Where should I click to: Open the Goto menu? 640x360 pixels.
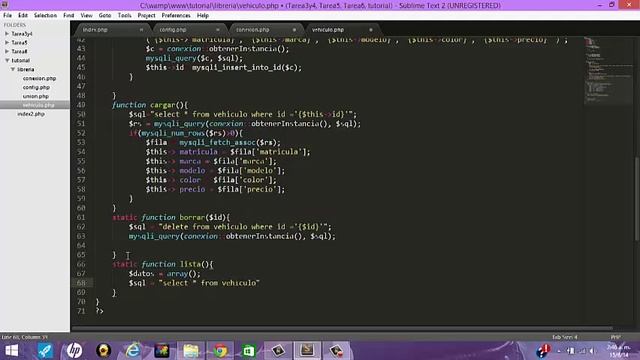tap(105, 16)
